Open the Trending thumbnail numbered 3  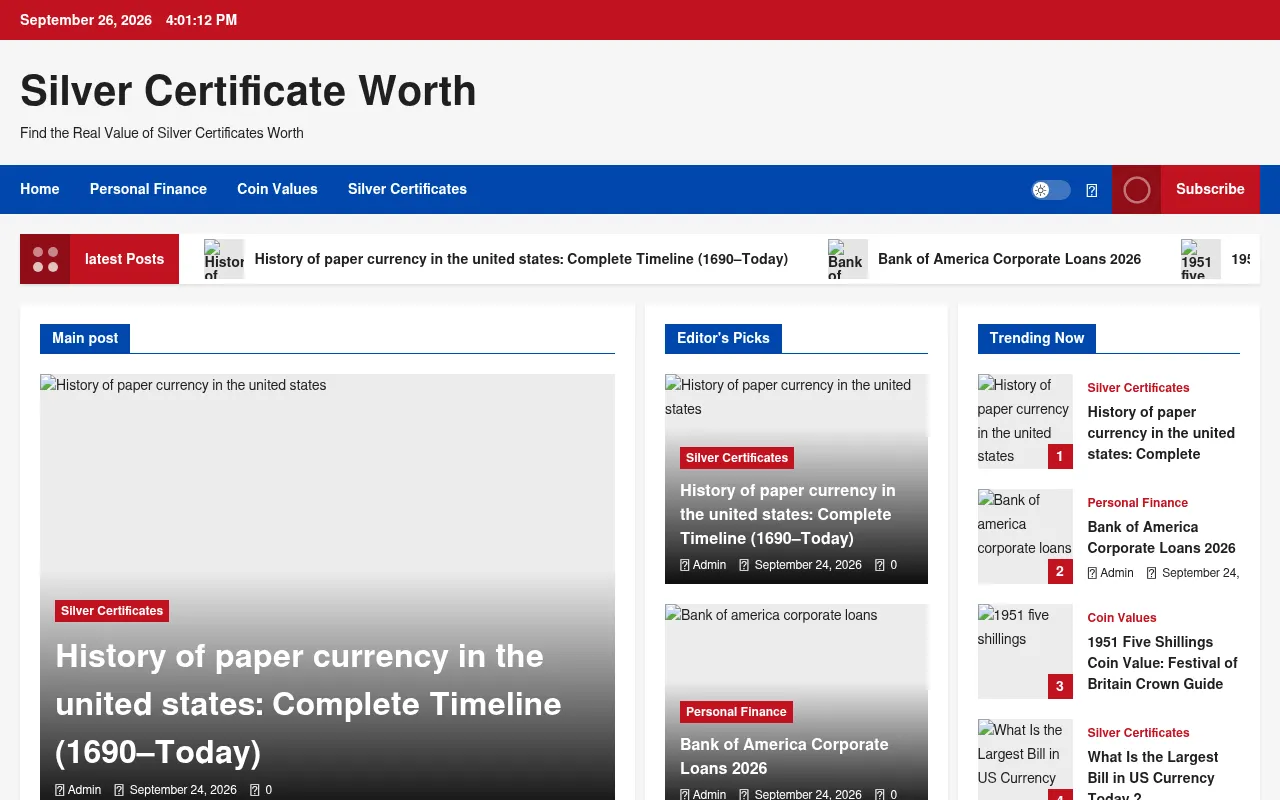1025,651
